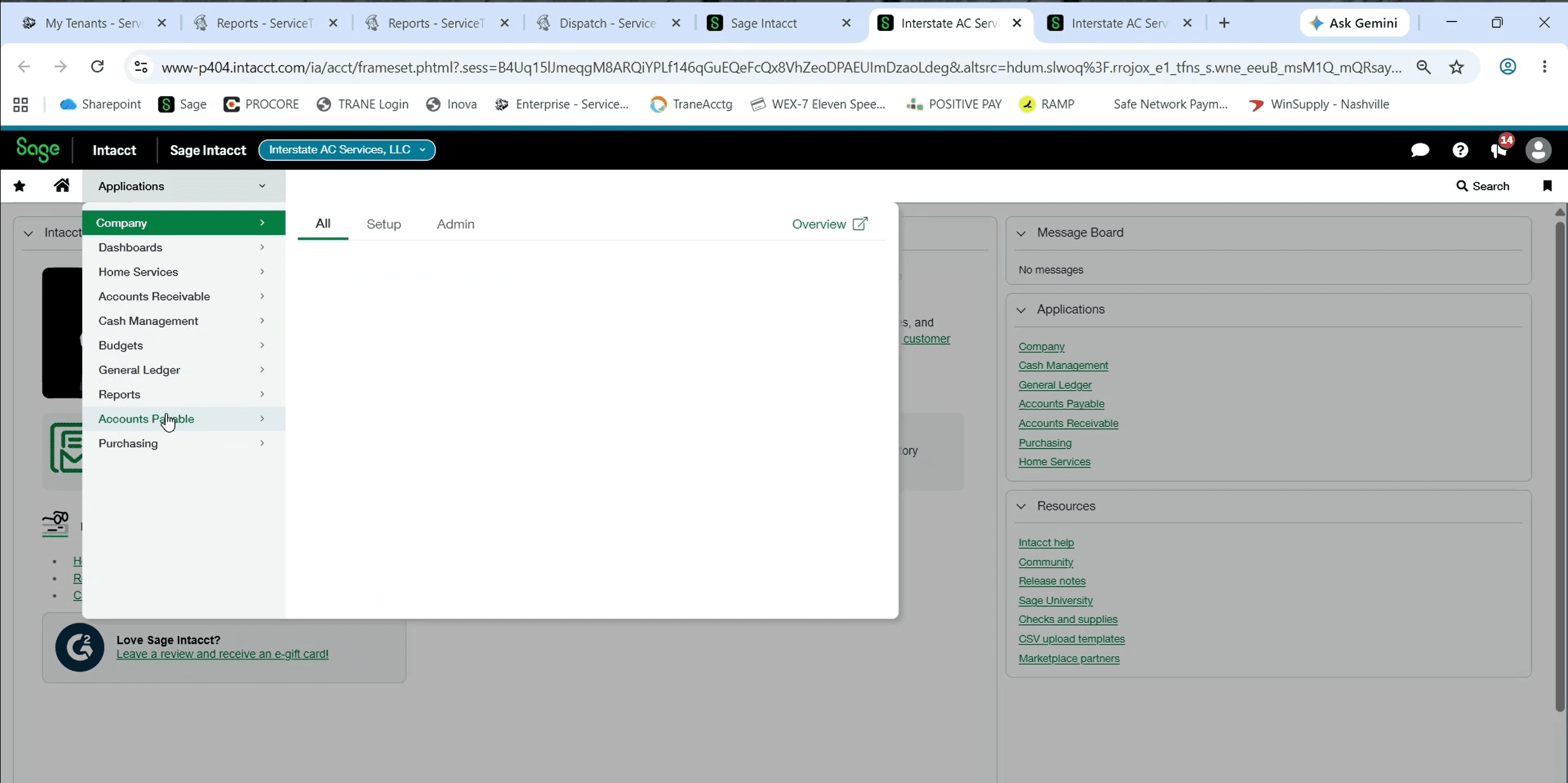Open the Chrome apps grid icon
This screenshot has width=1568, height=783.
tap(20, 105)
